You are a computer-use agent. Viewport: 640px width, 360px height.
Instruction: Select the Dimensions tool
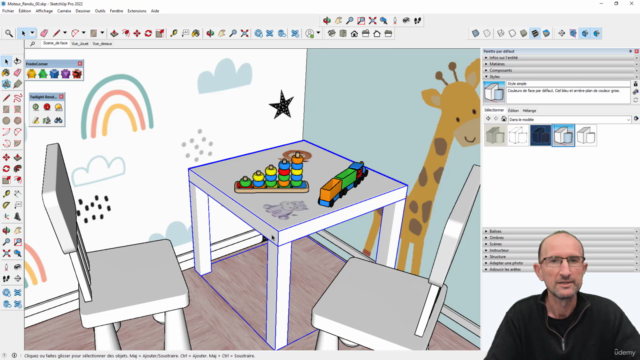[18, 194]
